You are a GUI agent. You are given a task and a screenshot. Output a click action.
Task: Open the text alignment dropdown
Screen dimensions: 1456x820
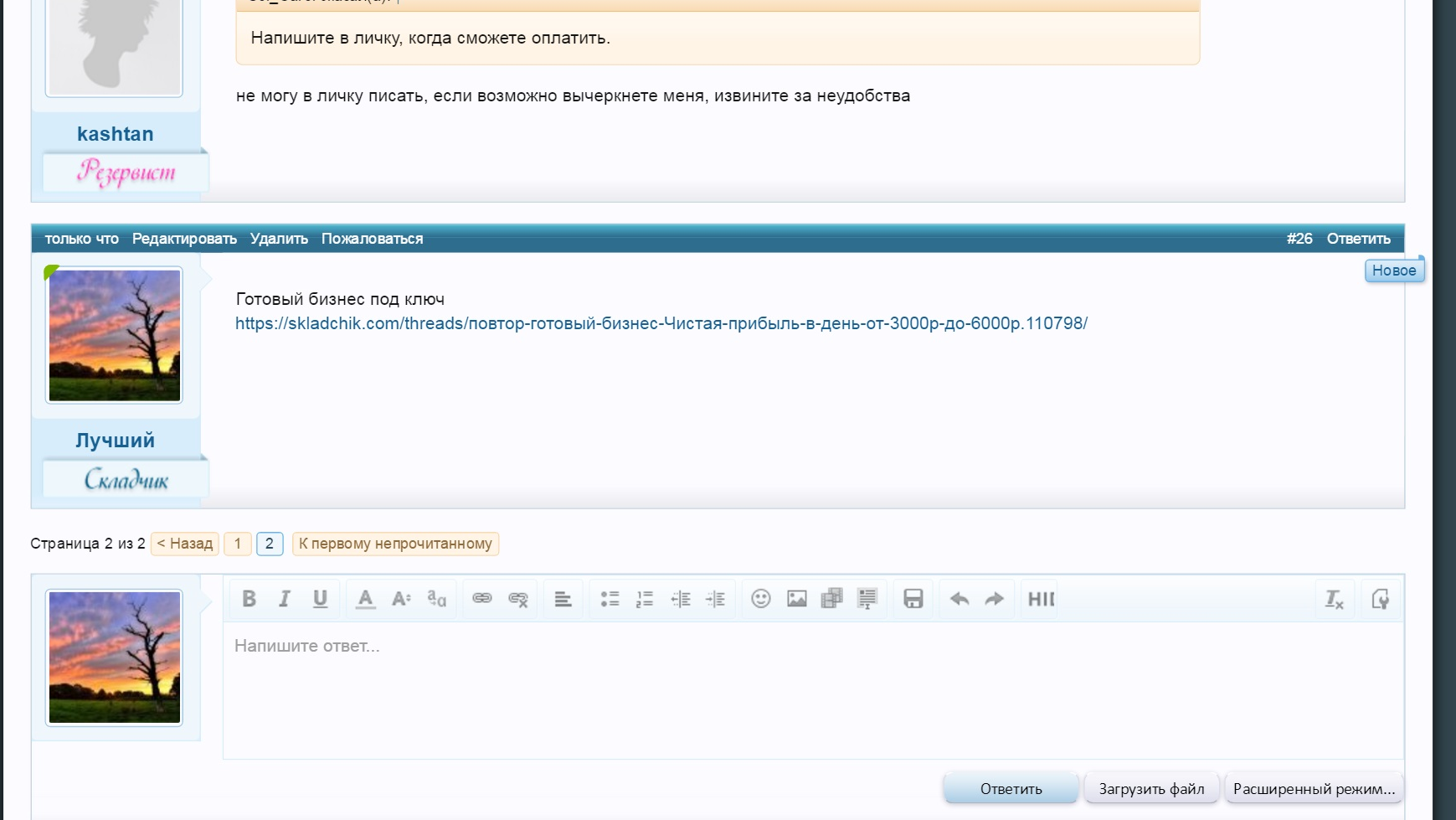(x=563, y=599)
